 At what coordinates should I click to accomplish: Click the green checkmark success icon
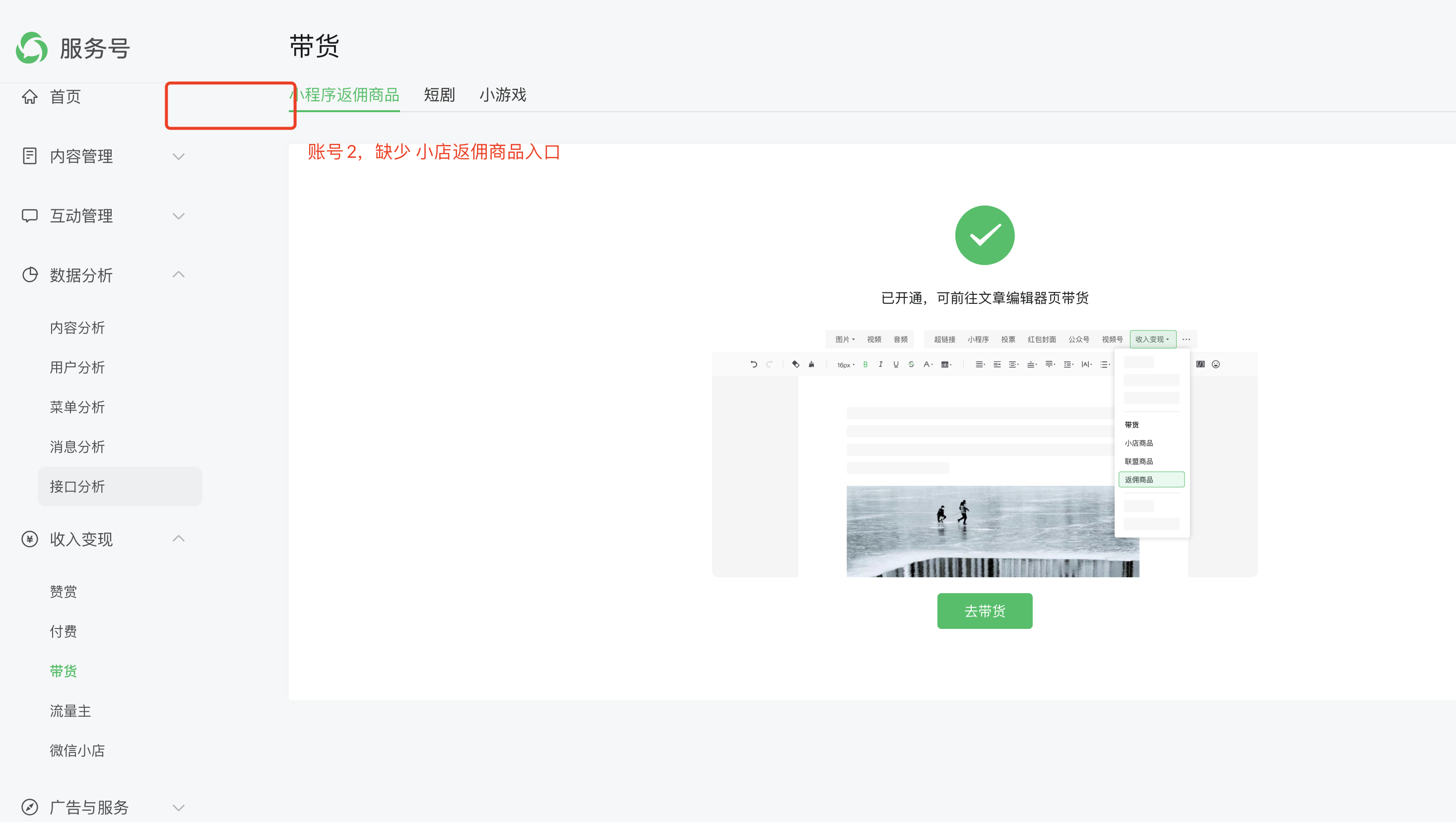[x=984, y=235]
